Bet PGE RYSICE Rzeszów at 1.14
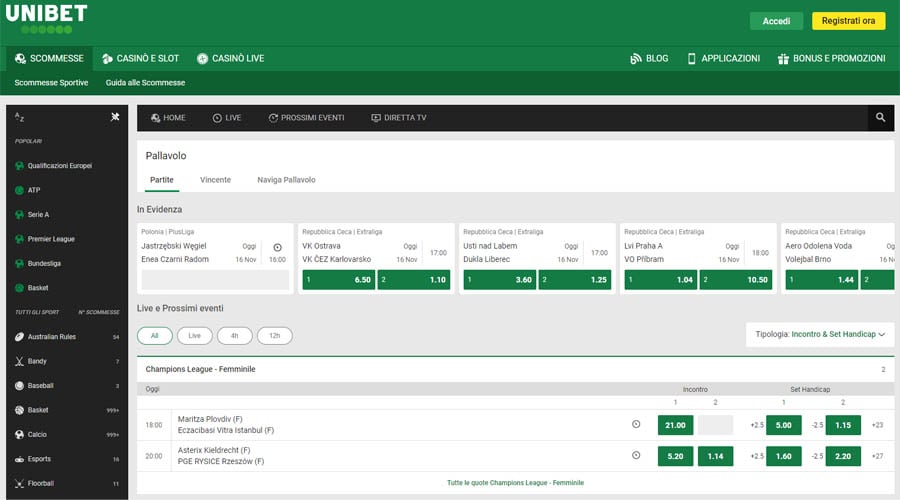The image size is (900, 500). coord(715,456)
